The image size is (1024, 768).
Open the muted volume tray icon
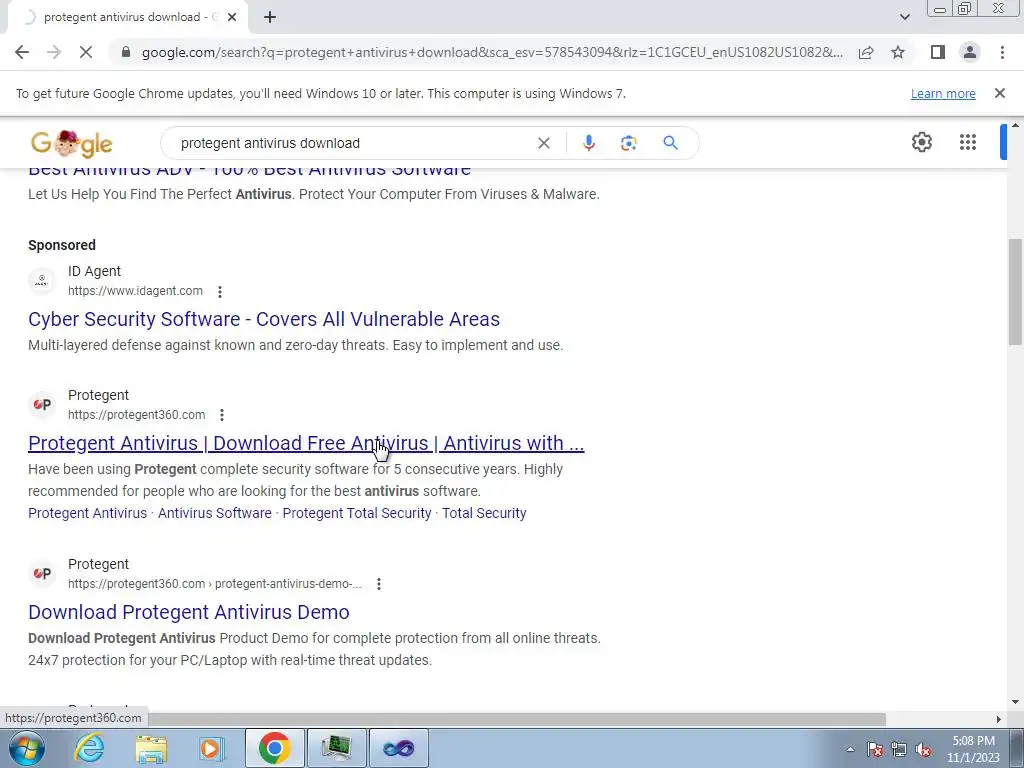[x=923, y=750]
